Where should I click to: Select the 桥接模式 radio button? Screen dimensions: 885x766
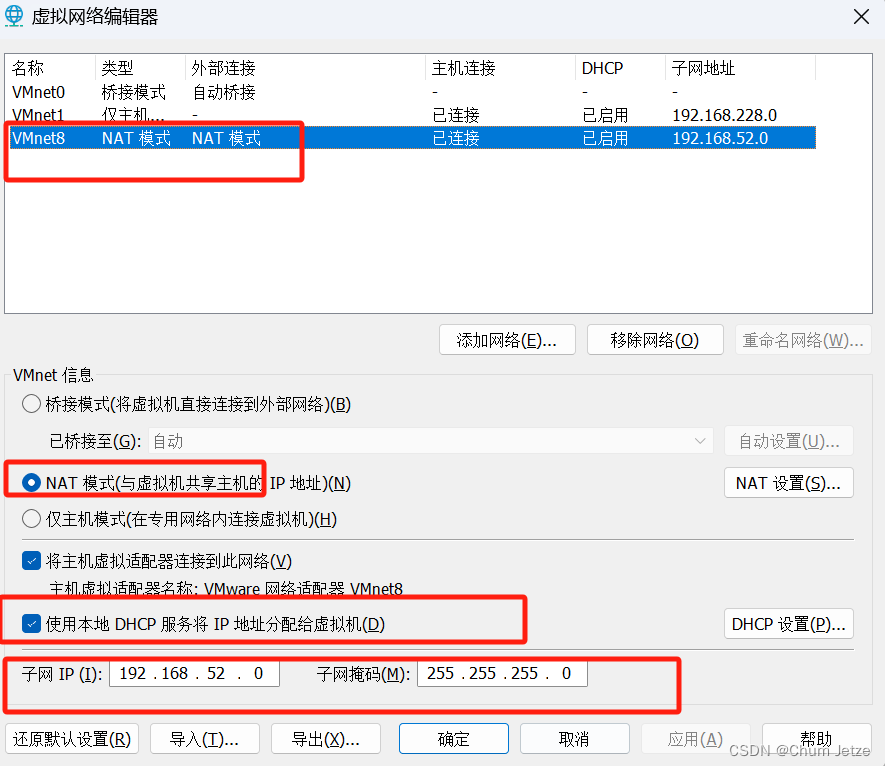pos(31,404)
